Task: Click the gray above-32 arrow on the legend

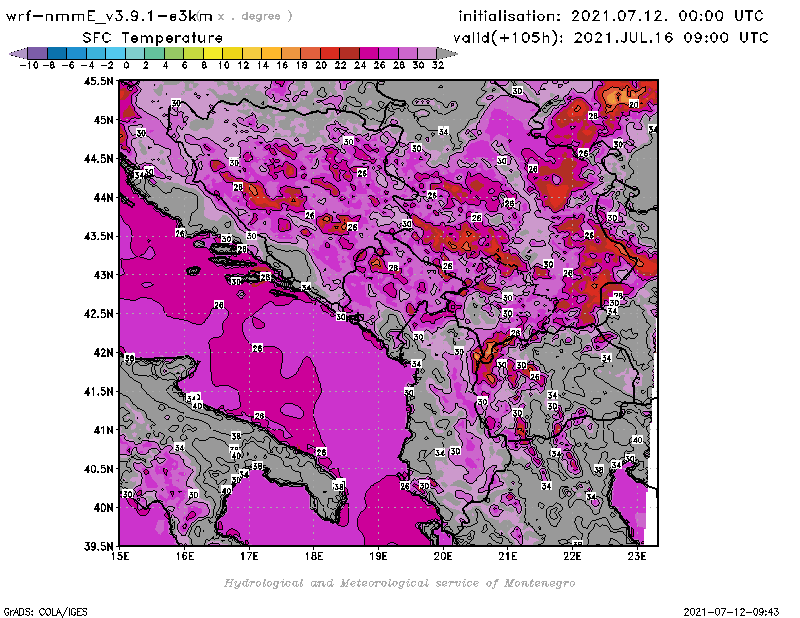Action: point(447,53)
